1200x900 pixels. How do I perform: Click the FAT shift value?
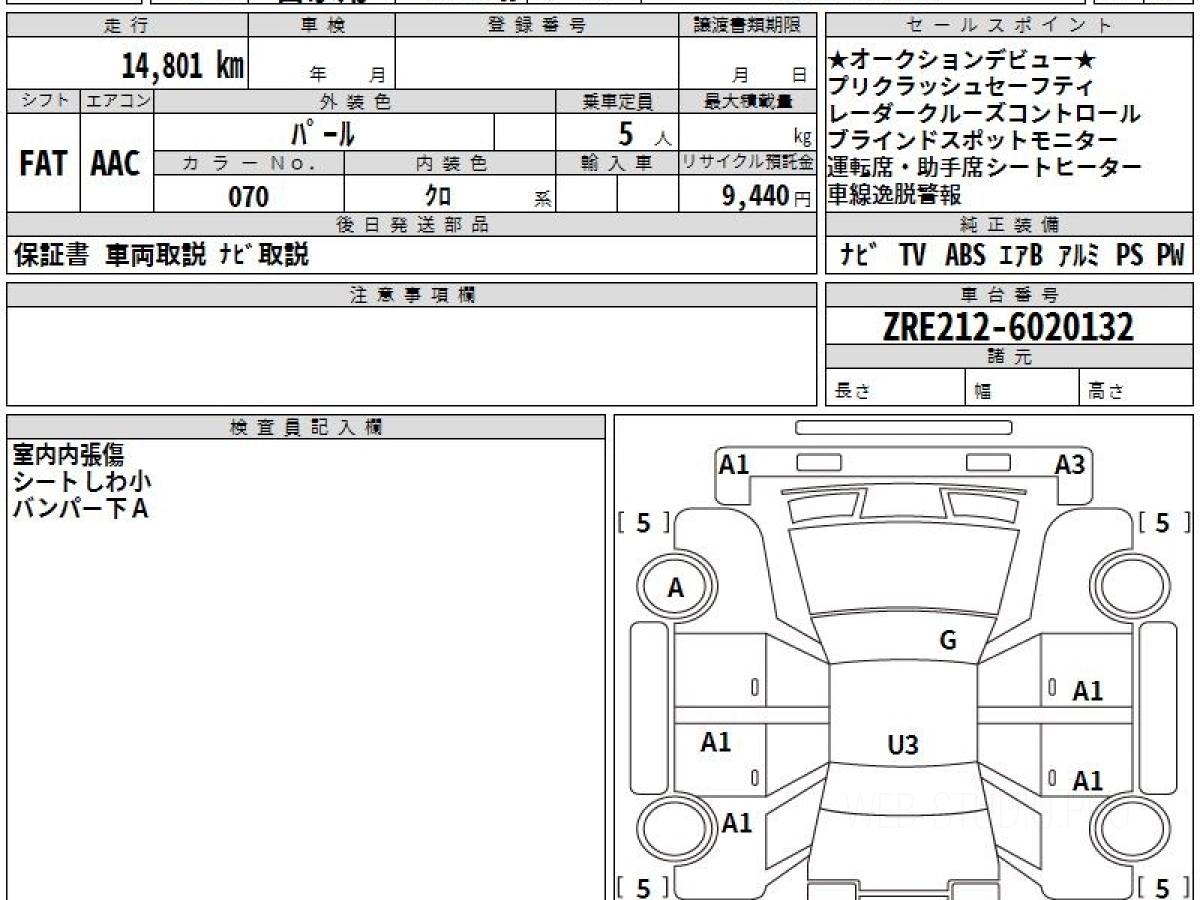pos(43,164)
